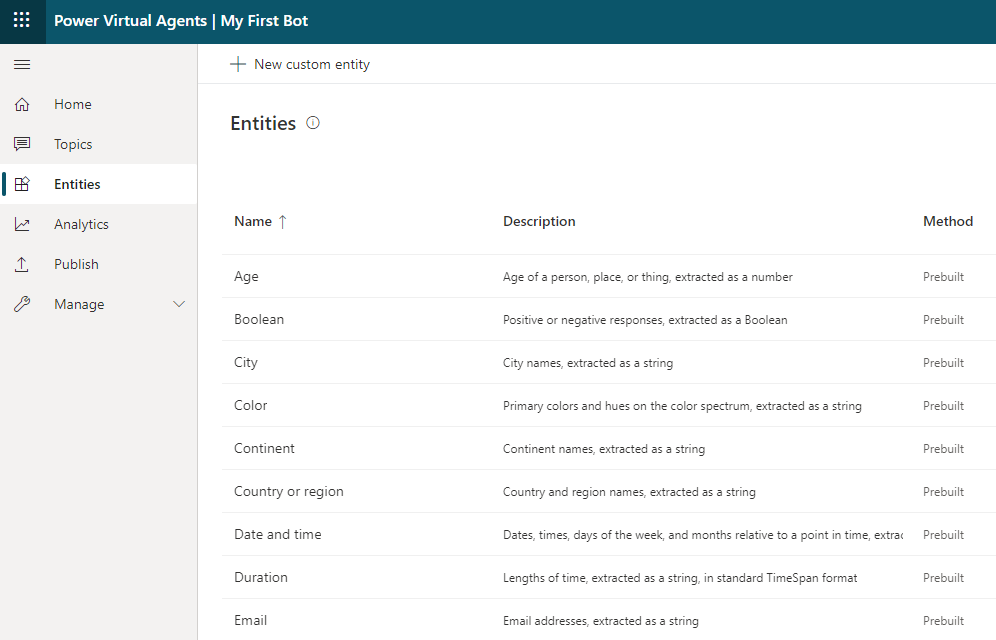This screenshot has height=640, width=996.
Task: Click the Description column header
Action: coord(539,221)
